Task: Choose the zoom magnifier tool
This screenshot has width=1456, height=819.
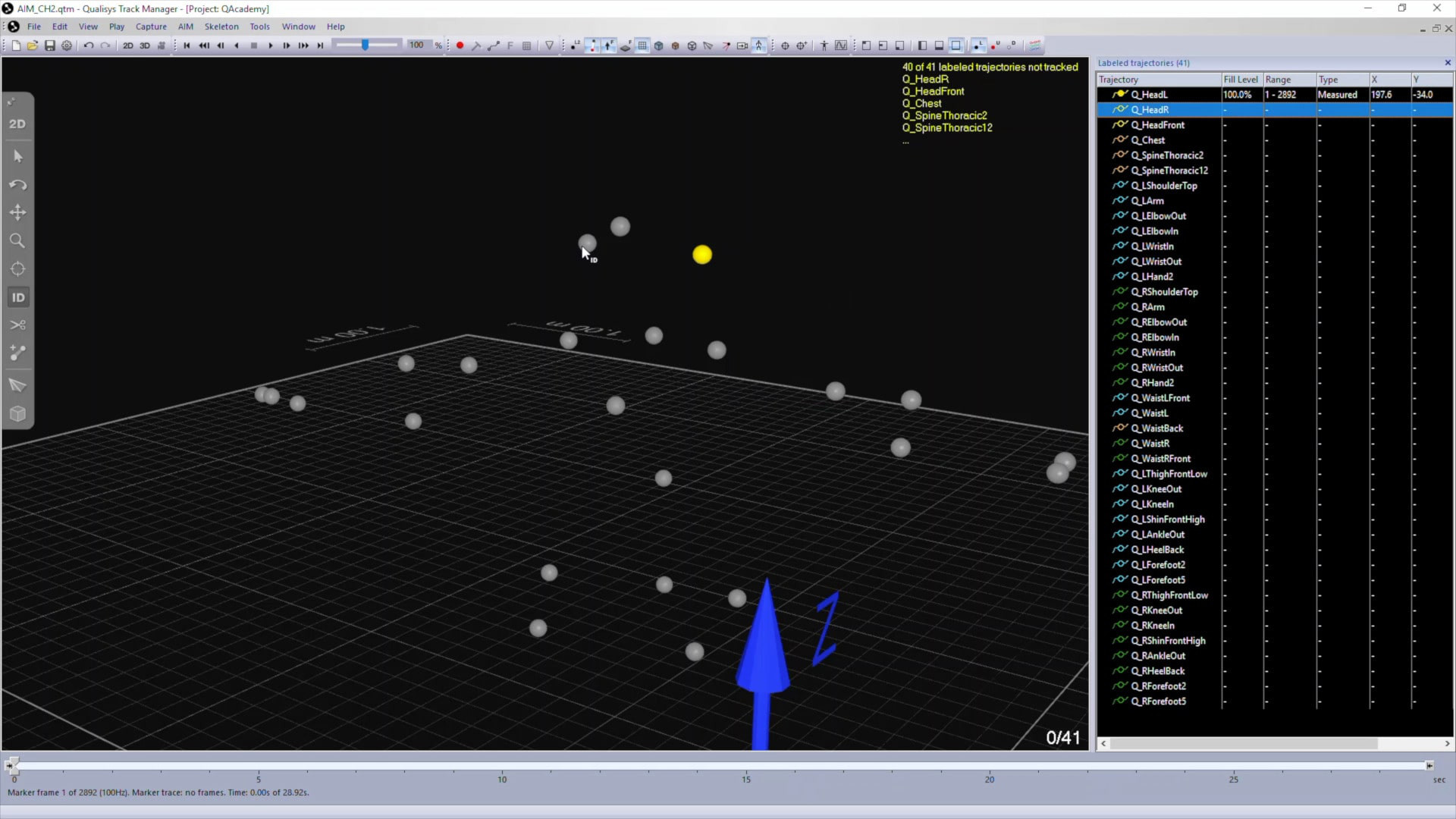Action: tap(17, 241)
